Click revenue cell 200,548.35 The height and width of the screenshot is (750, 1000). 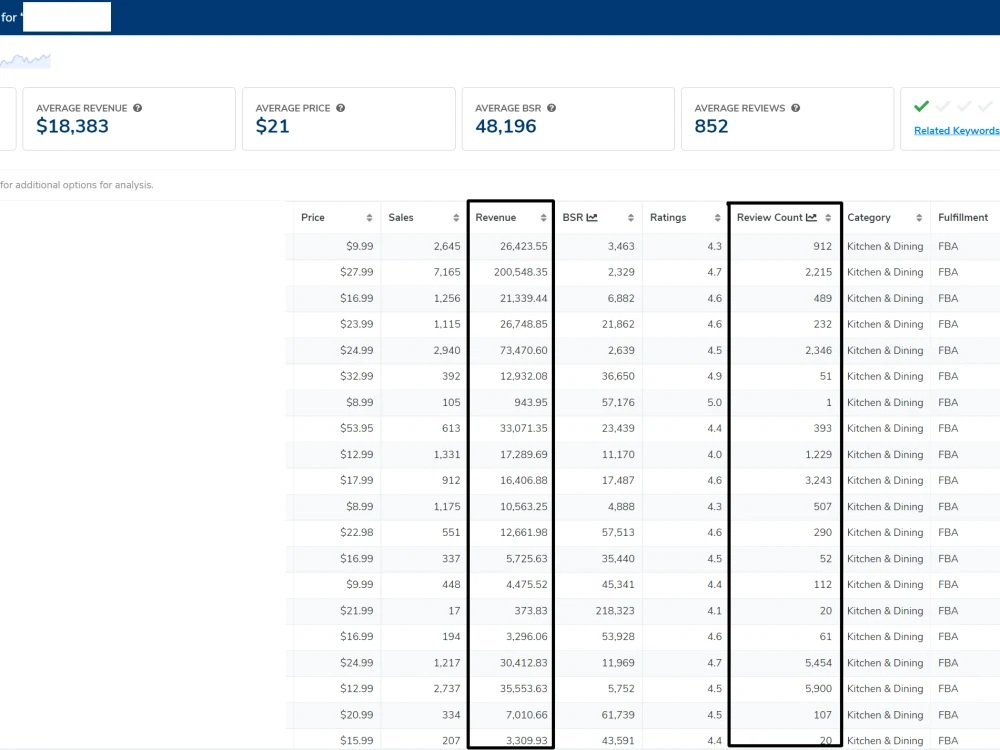pos(520,272)
